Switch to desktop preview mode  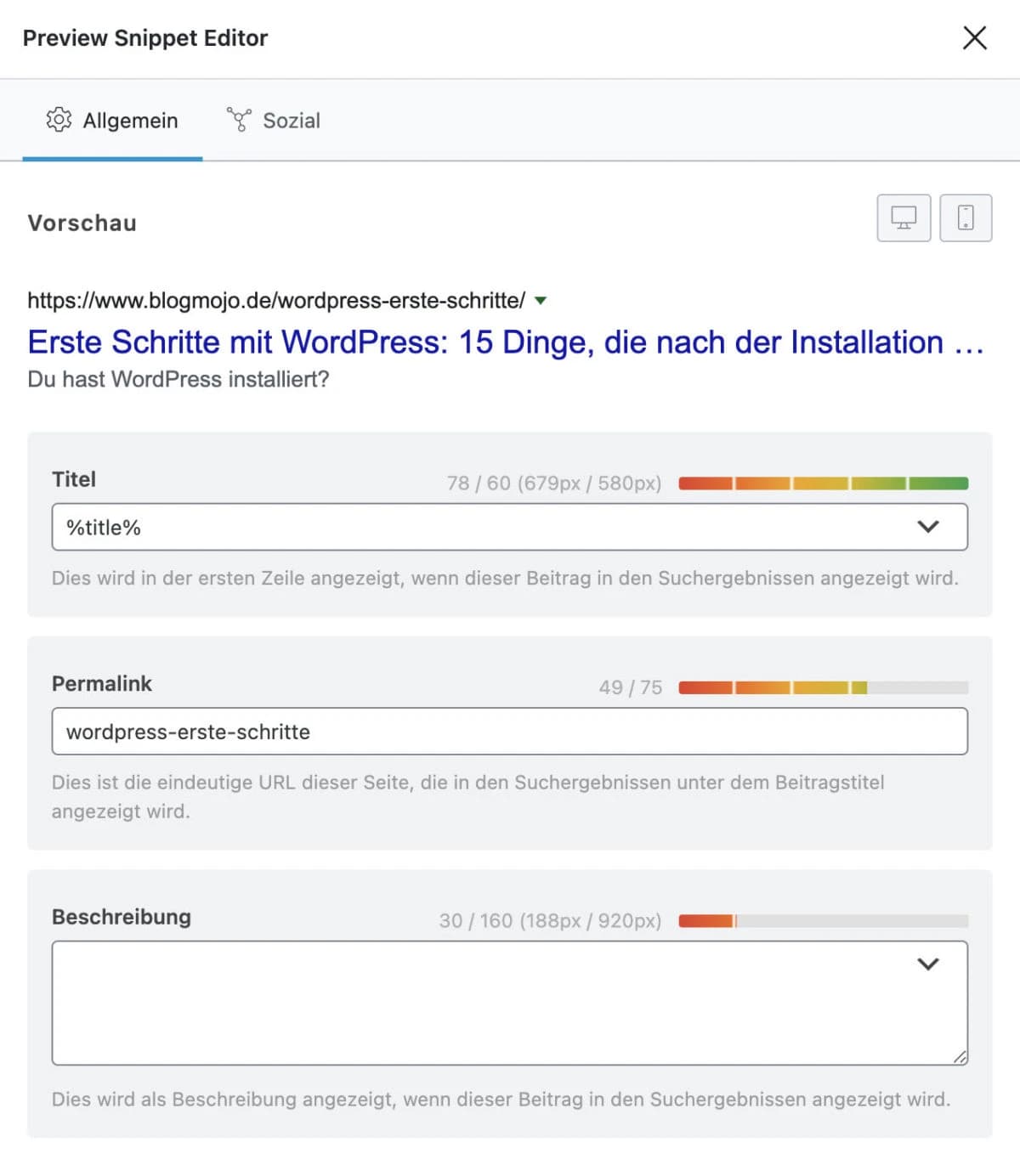click(904, 218)
